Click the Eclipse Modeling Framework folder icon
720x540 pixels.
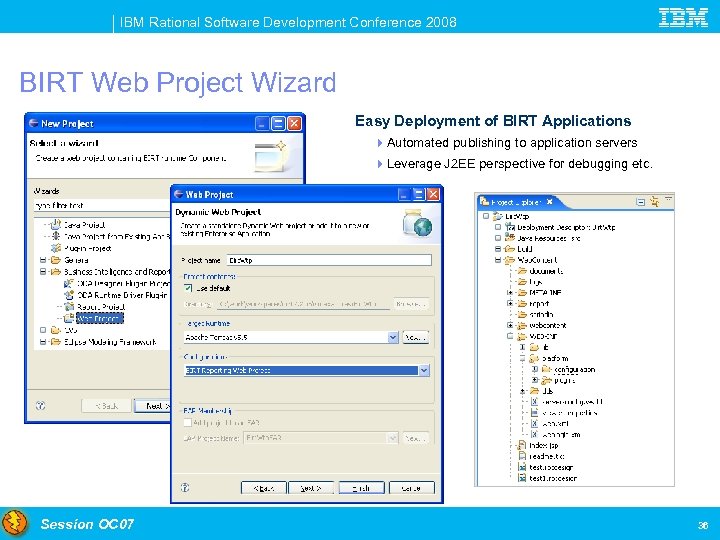pyautogui.click(x=56, y=342)
